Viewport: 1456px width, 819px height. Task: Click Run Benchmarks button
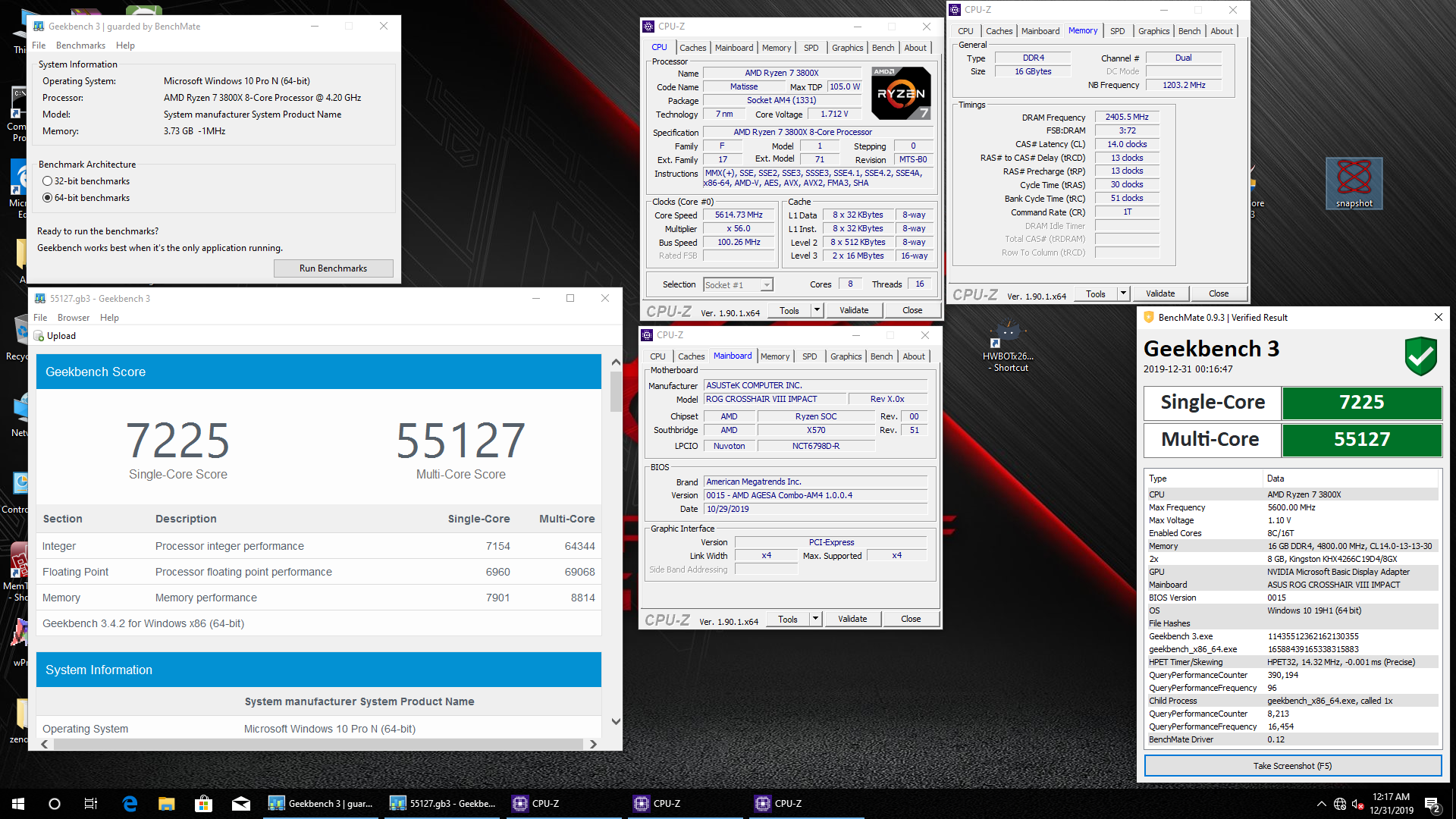[333, 268]
